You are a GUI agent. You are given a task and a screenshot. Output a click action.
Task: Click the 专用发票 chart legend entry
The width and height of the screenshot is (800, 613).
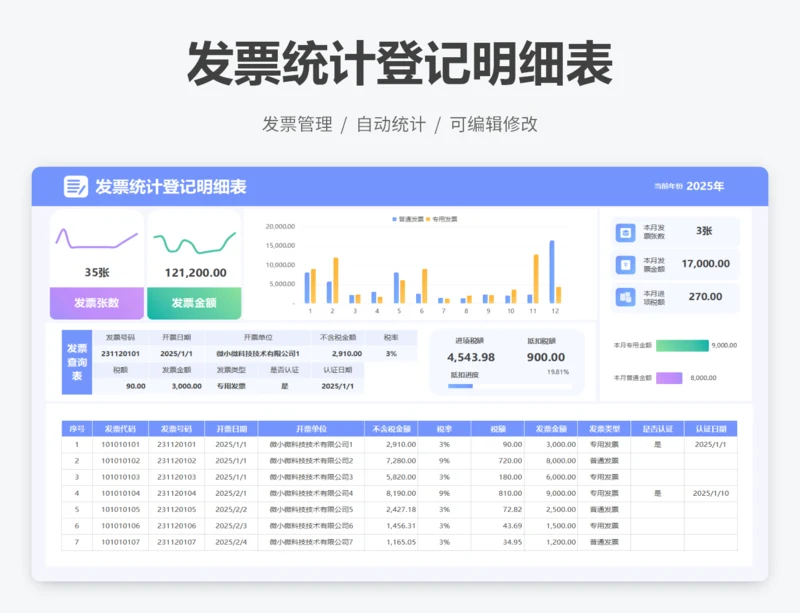coord(442,219)
